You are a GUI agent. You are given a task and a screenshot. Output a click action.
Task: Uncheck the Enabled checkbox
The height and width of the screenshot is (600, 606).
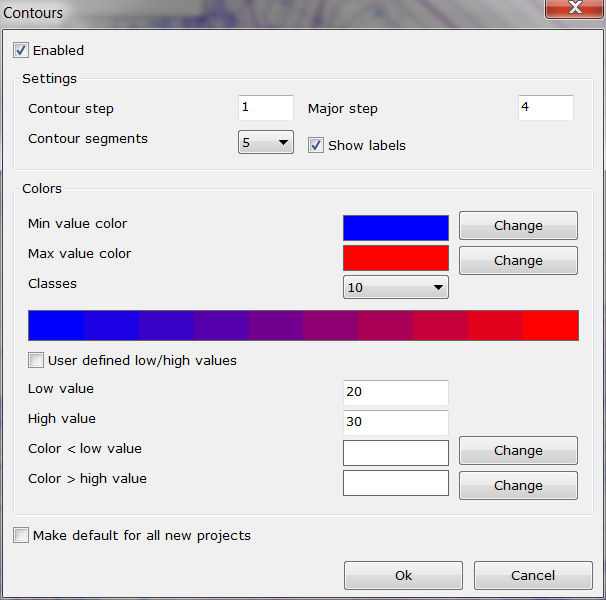point(21,50)
